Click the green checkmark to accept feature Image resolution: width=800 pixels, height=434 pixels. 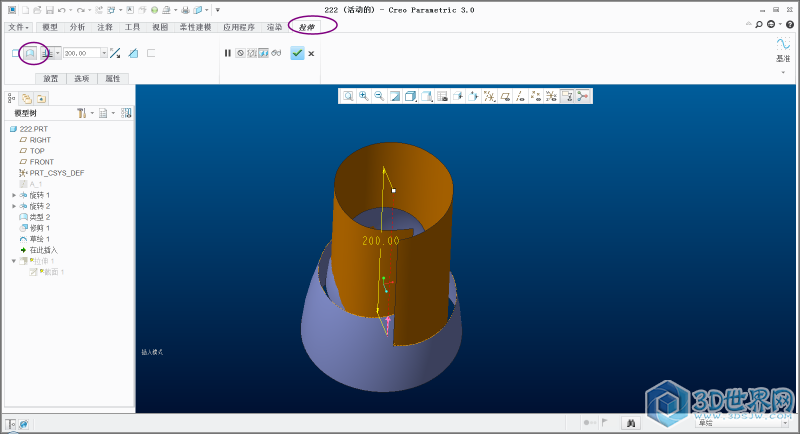297,53
